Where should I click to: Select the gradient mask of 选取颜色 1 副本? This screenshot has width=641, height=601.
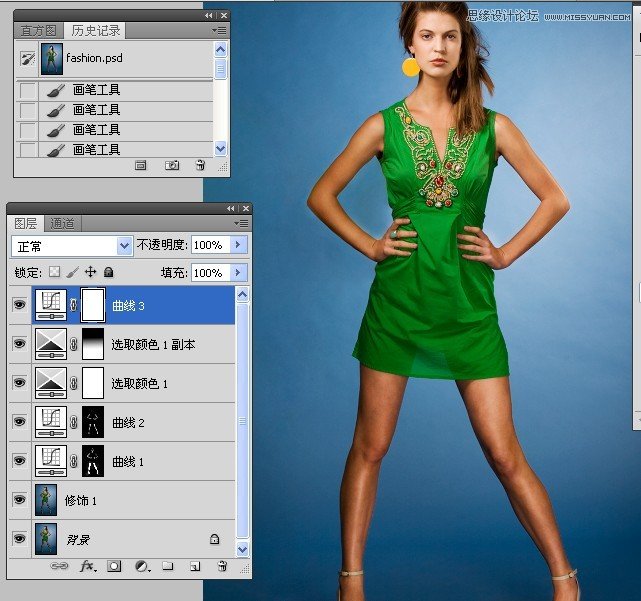pos(93,344)
